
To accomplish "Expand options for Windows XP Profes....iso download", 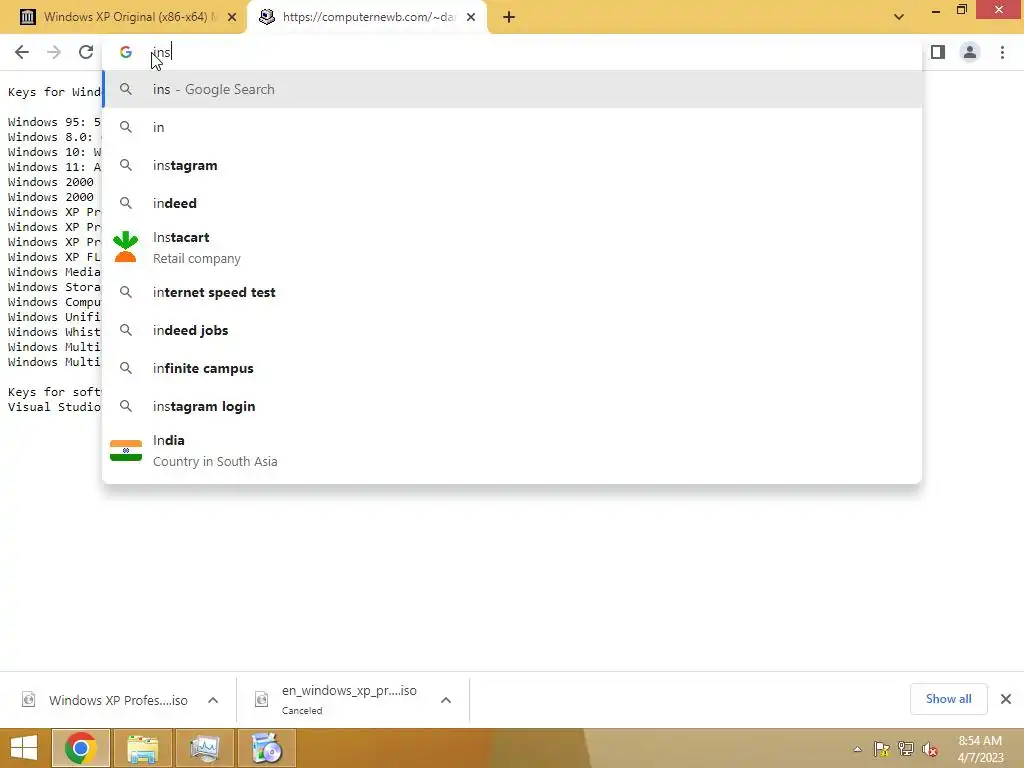I will coord(213,700).
